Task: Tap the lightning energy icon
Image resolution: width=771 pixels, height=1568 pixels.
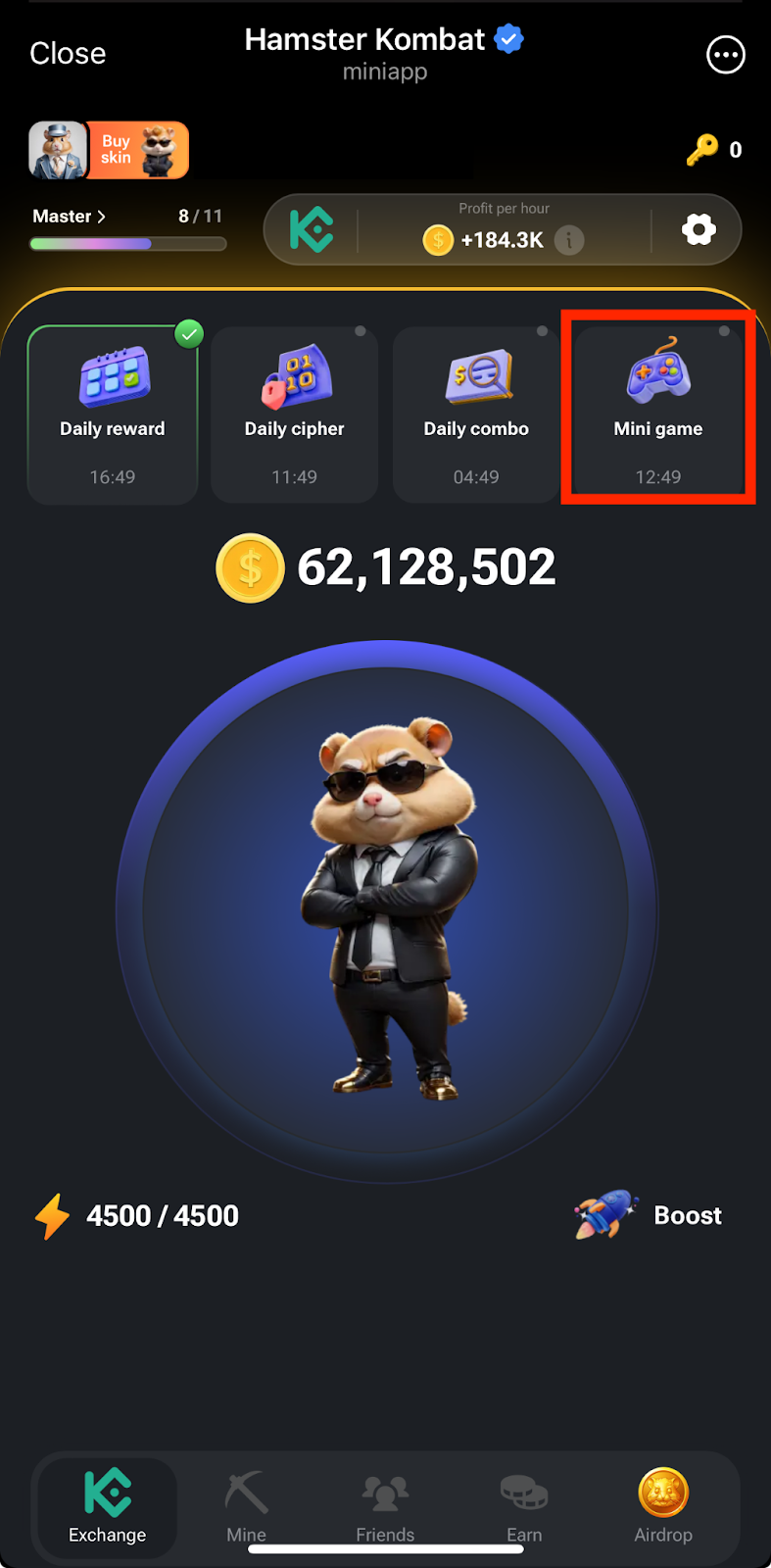Action: [x=53, y=1216]
